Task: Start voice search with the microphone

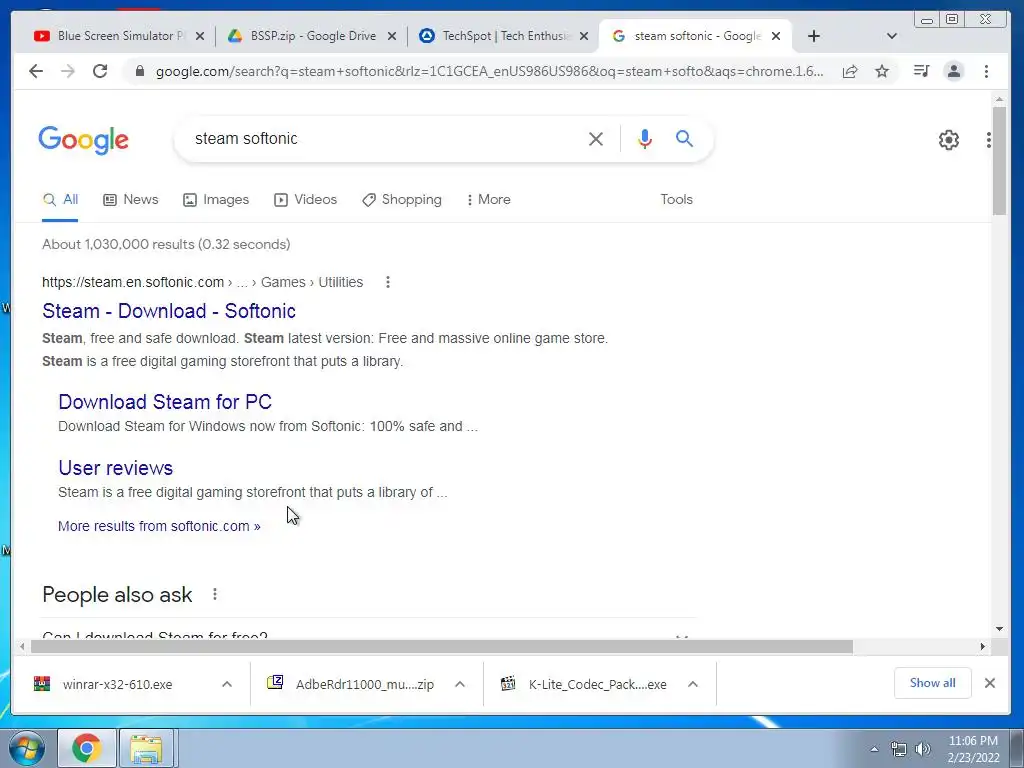Action: click(x=645, y=138)
